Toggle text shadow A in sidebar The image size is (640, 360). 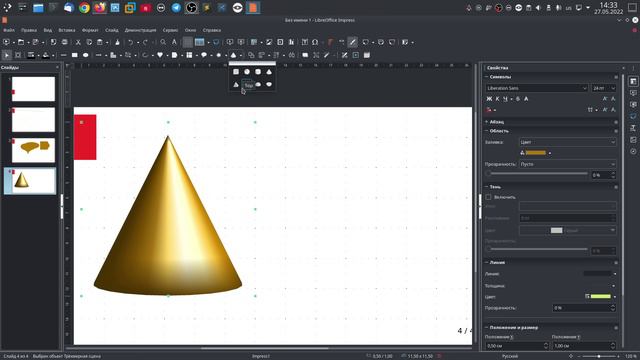point(526,99)
